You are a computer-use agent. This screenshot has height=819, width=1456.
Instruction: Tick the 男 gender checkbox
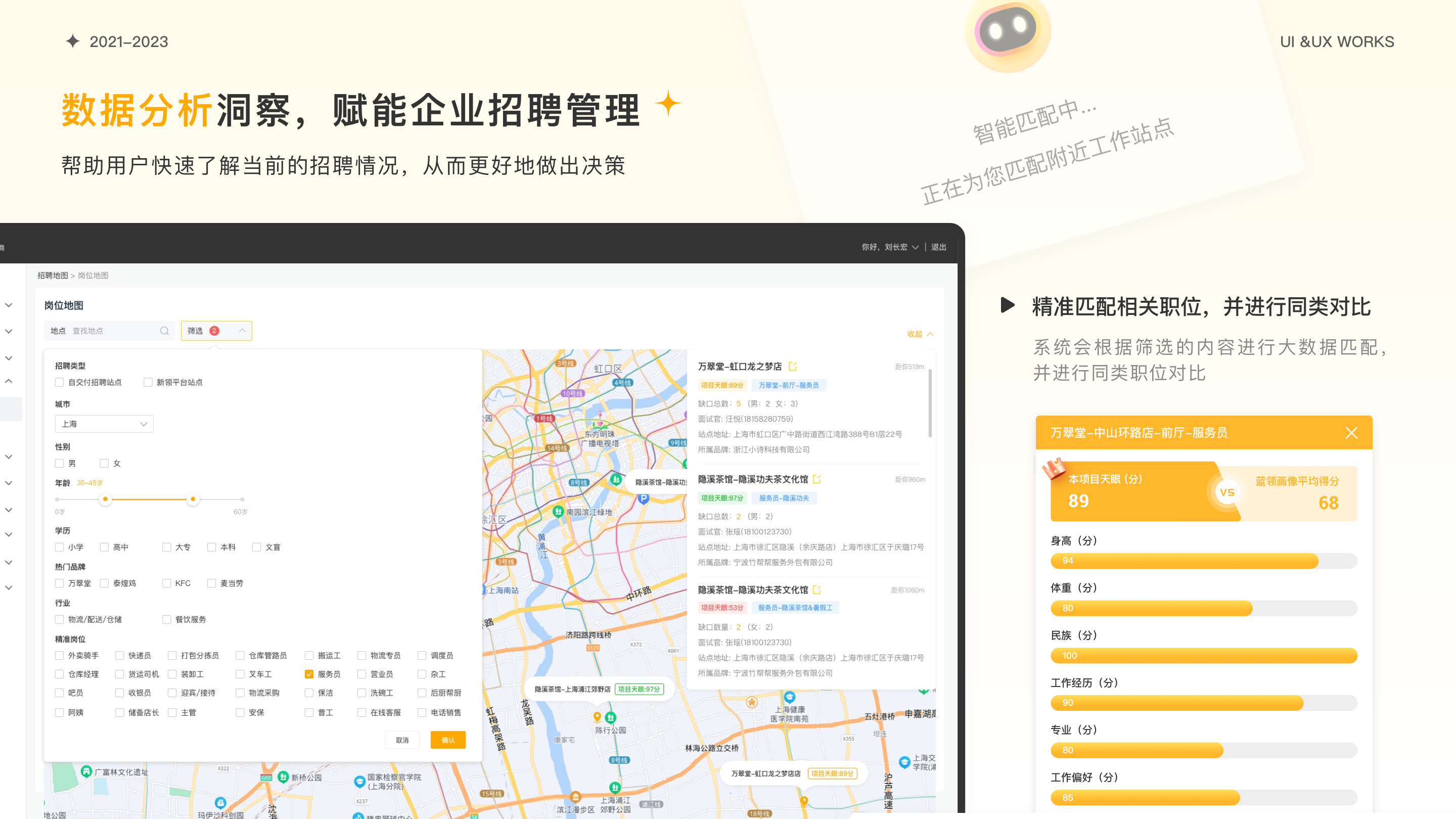[x=59, y=464]
